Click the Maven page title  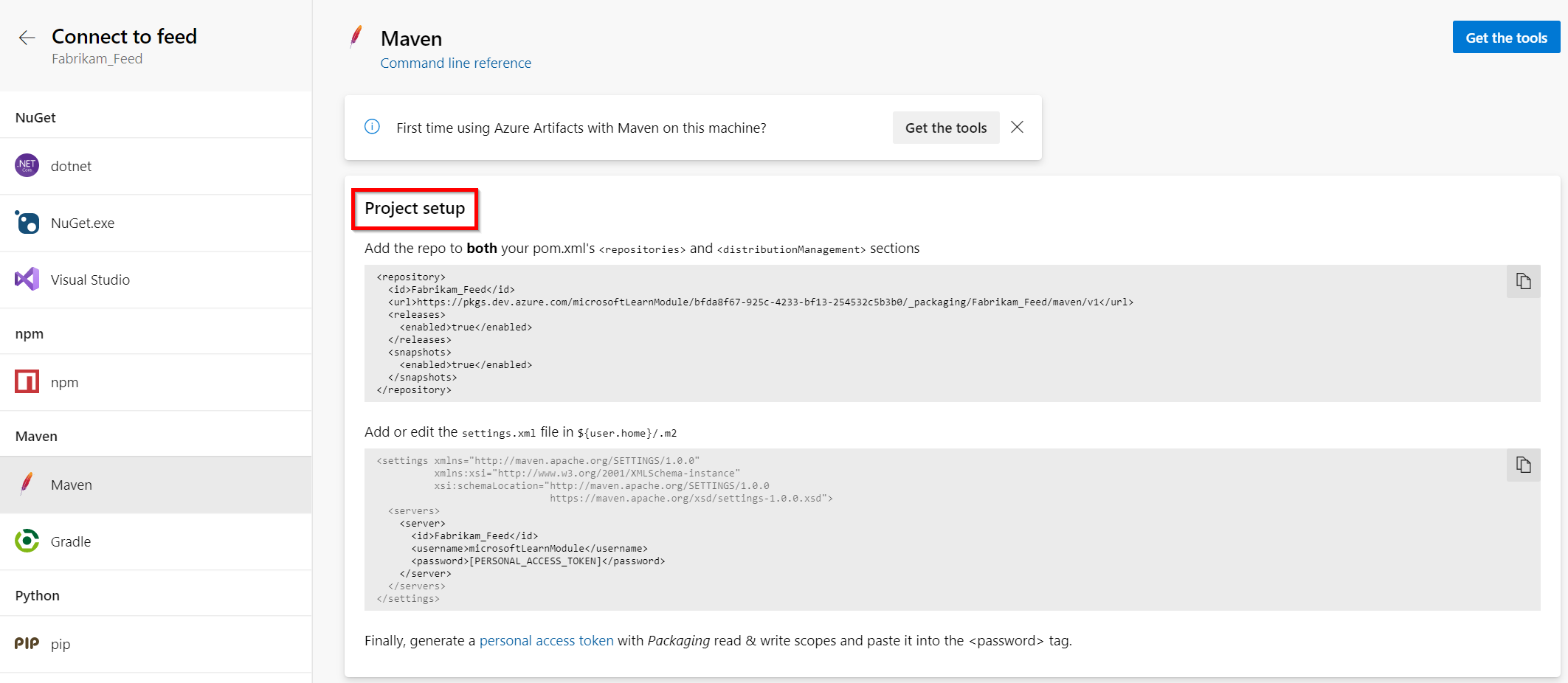pos(411,38)
